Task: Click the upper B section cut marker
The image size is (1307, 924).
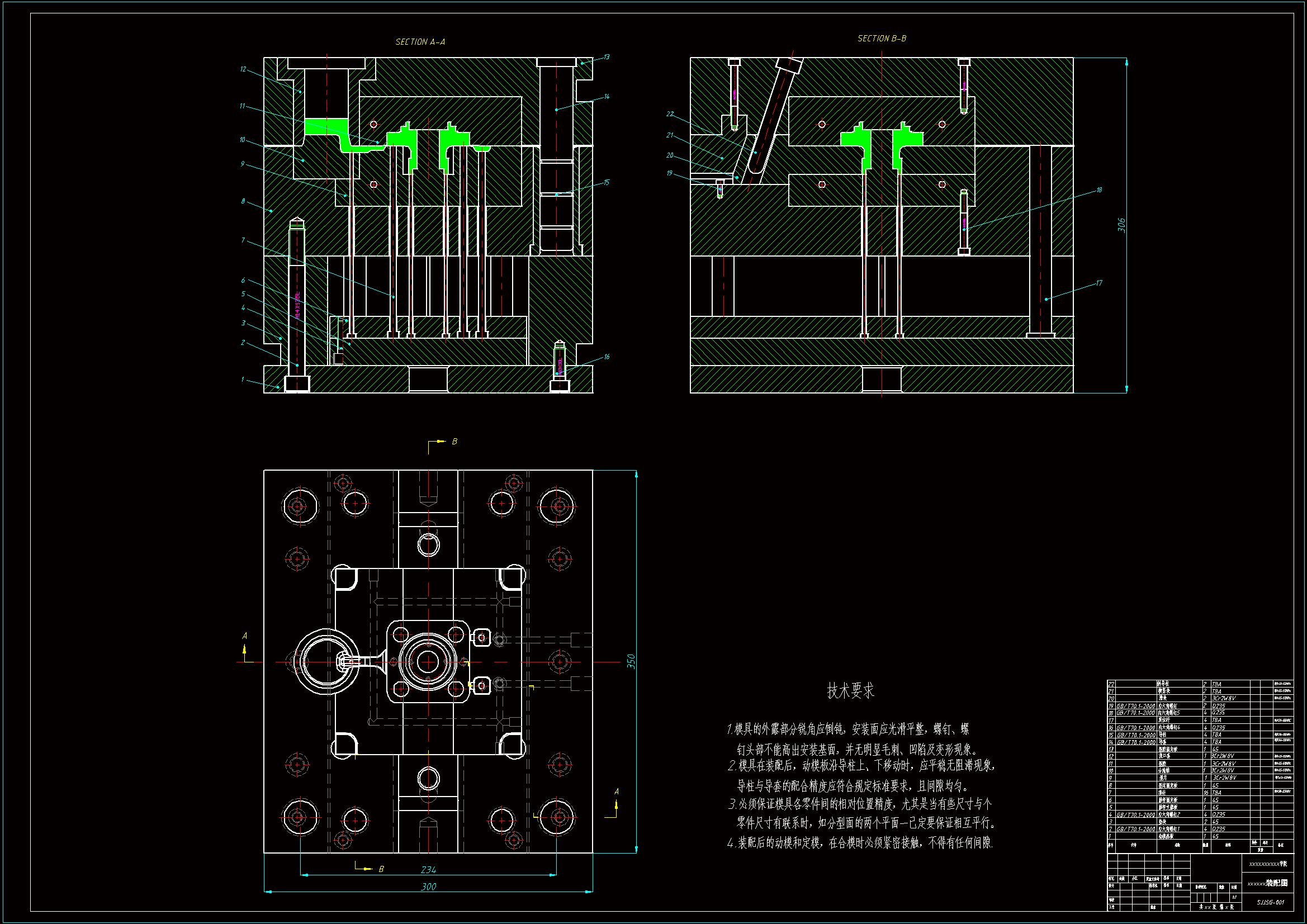Action: [x=454, y=442]
